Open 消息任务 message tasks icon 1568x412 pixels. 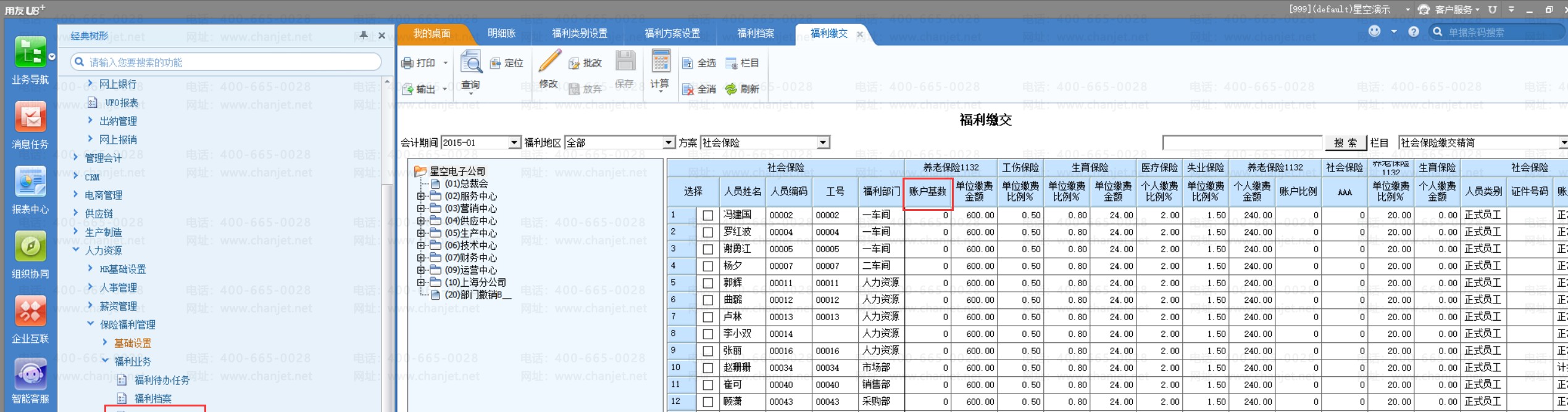[30, 117]
